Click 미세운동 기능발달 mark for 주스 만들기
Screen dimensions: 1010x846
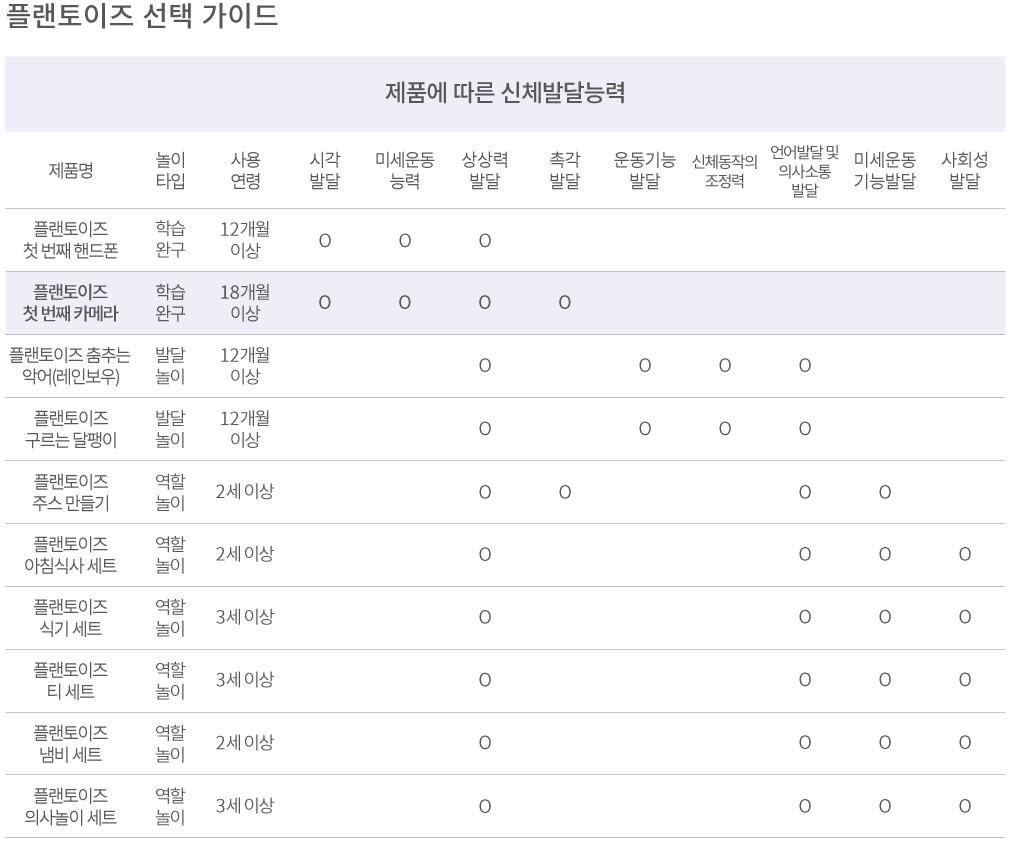click(885, 492)
